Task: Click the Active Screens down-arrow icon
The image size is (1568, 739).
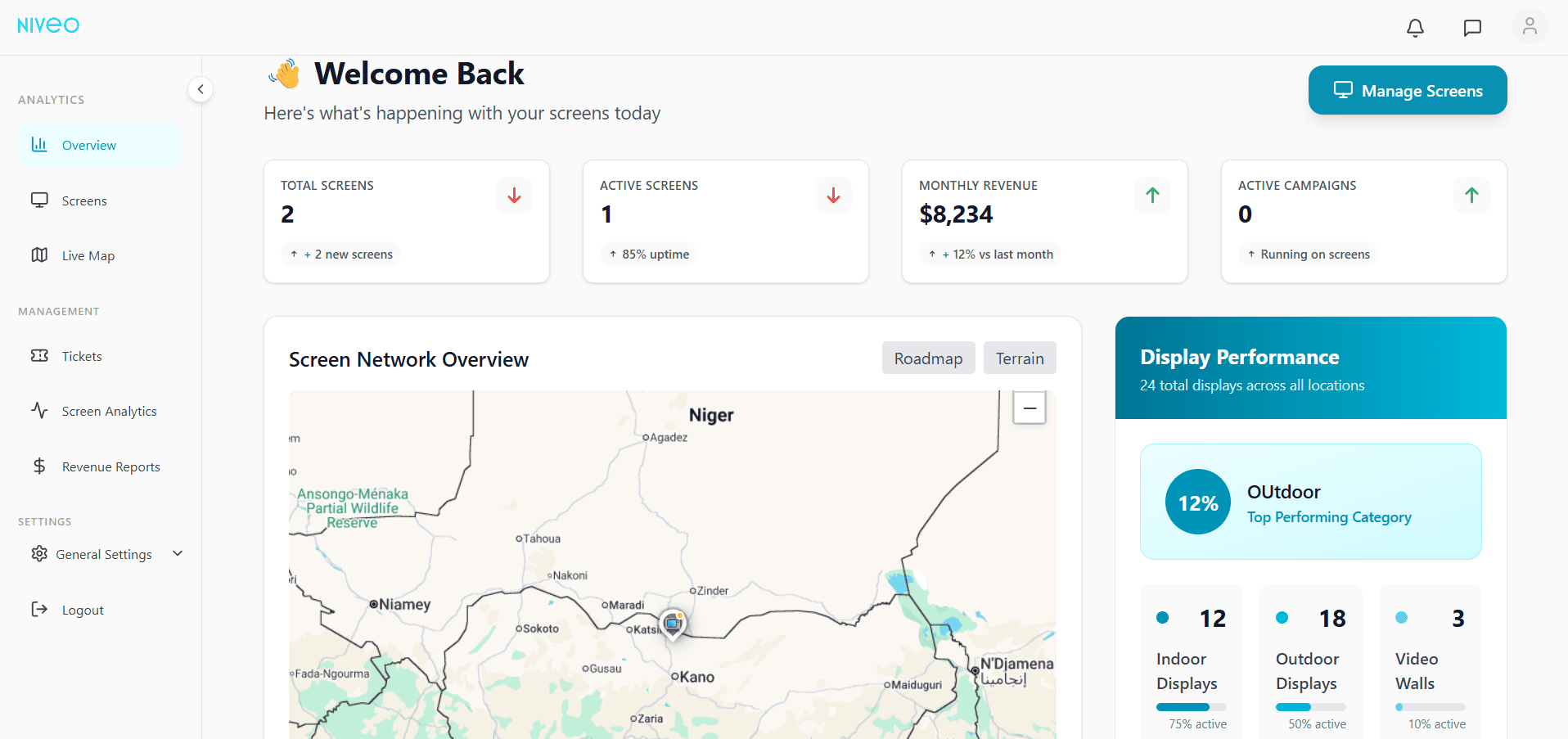Action: point(833,196)
